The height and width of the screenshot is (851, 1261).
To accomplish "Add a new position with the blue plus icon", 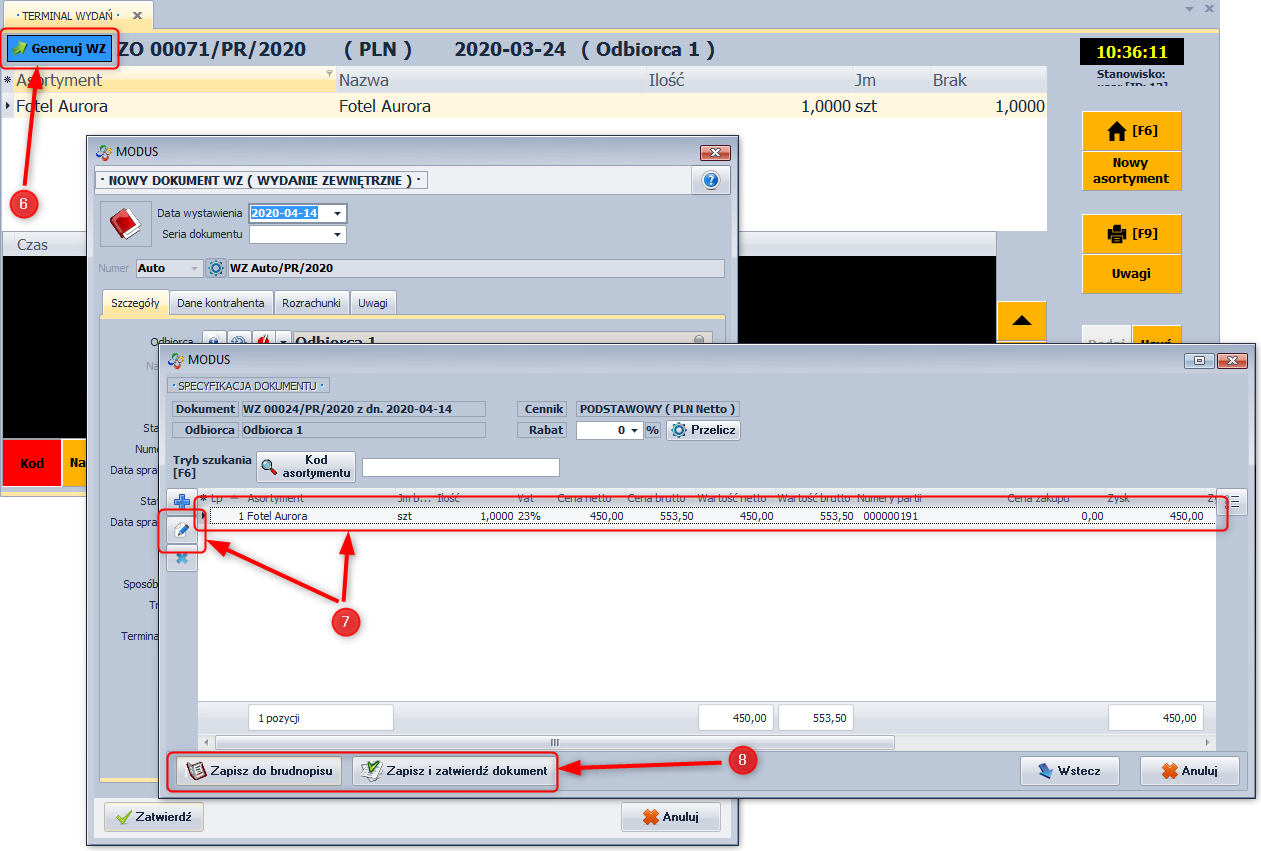I will tap(182, 501).
